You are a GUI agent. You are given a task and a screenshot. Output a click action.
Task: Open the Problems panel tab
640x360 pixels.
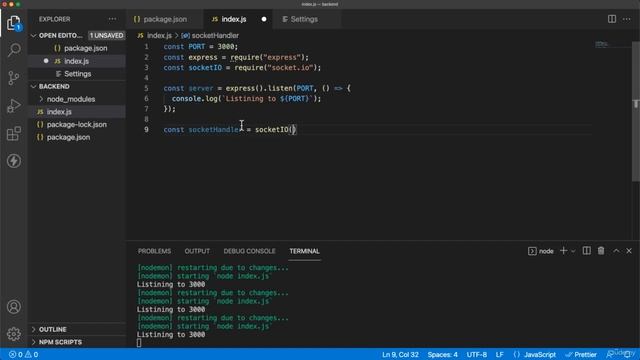[x=154, y=251]
